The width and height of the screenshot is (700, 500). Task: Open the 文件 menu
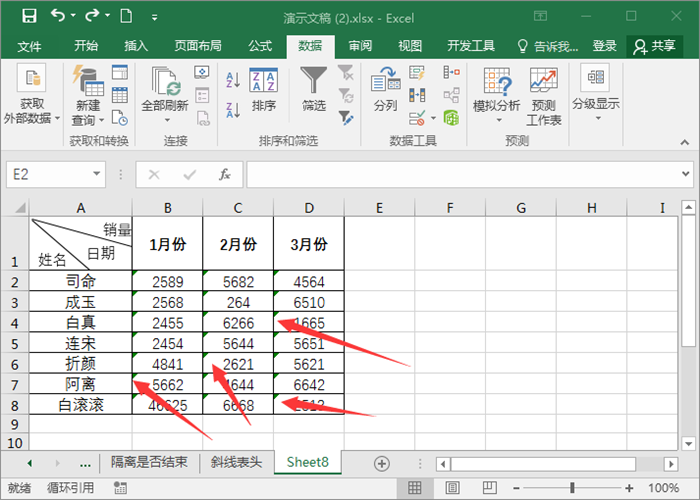click(x=29, y=46)
